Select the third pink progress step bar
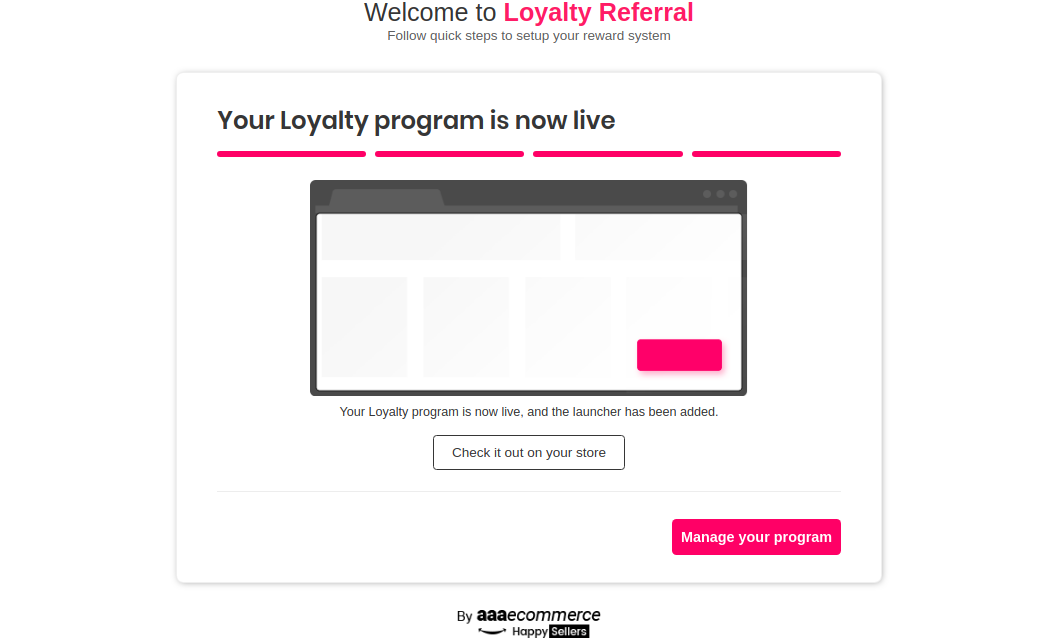Viewport: 1049px width, 643px height. click(607, 154)
